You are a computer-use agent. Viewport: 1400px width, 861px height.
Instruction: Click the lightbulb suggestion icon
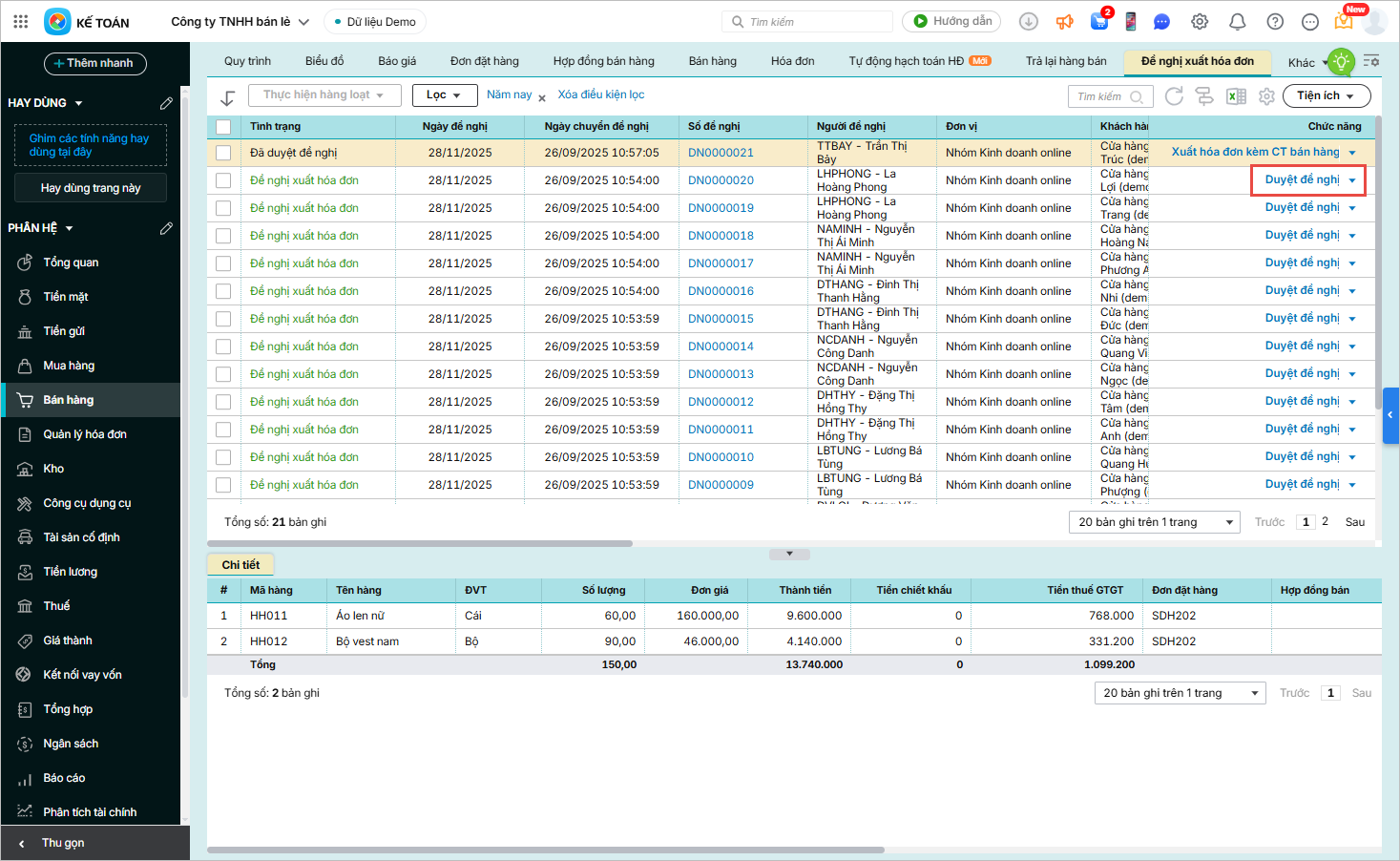click(x=1341, y=62)
